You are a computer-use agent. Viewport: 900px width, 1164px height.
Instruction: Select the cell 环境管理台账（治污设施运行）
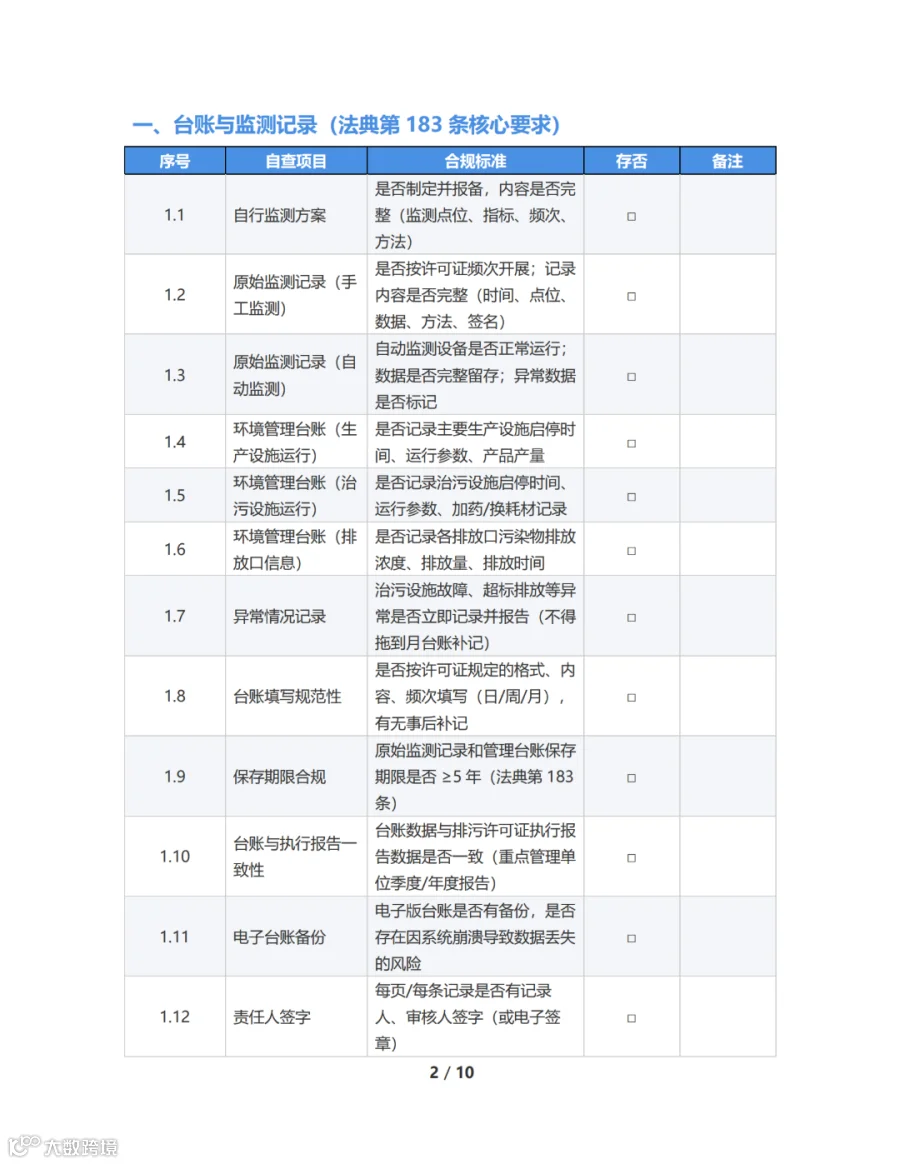tap(296, 495)
